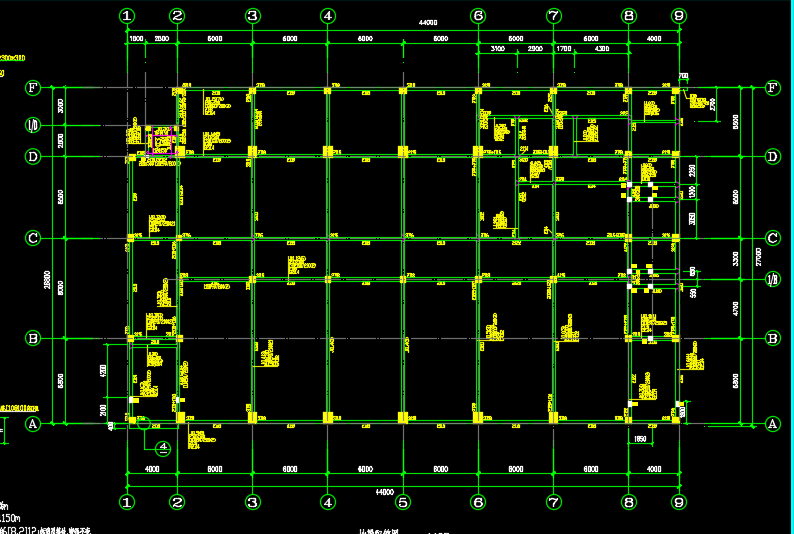Select the 1/D axis bubble
Screen dimensions: 794x534
pos(33,125)
